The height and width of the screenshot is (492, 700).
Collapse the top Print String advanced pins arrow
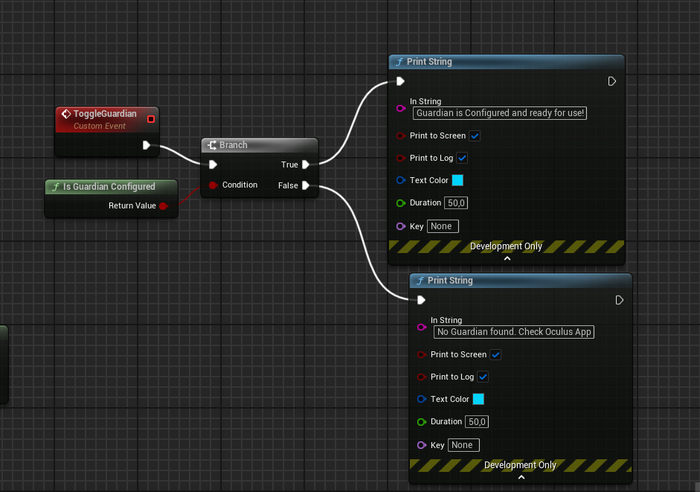coord(507,258)
